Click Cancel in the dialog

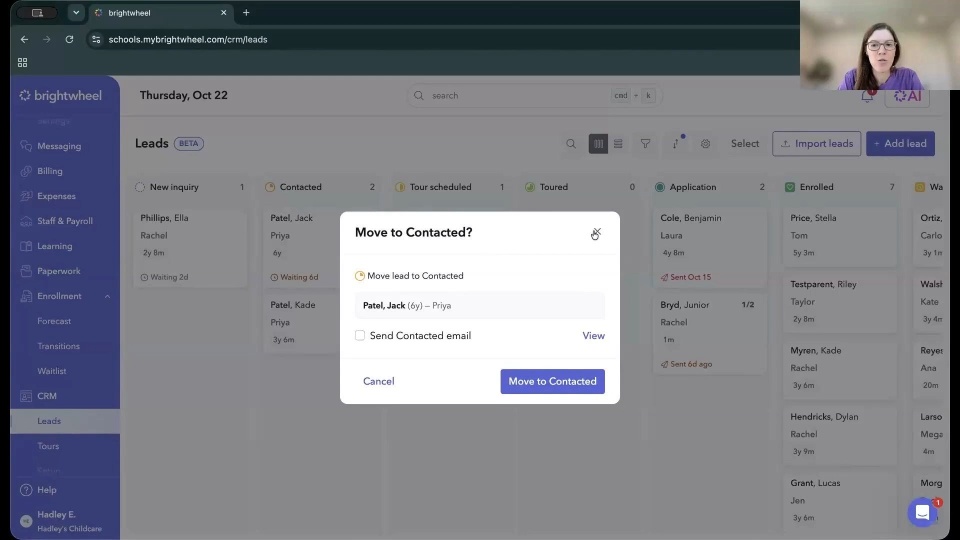[x=378, y=381]
